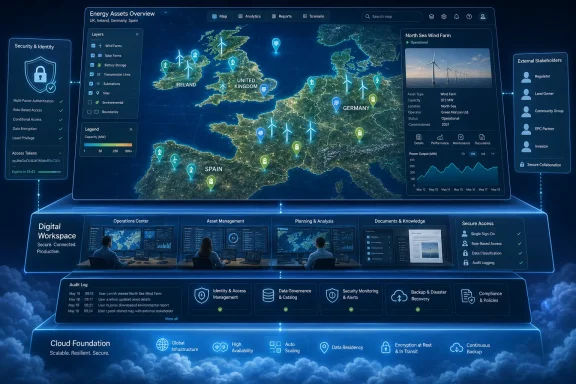
Task: Switch to the Reports tab
Action: click(282, 17)
